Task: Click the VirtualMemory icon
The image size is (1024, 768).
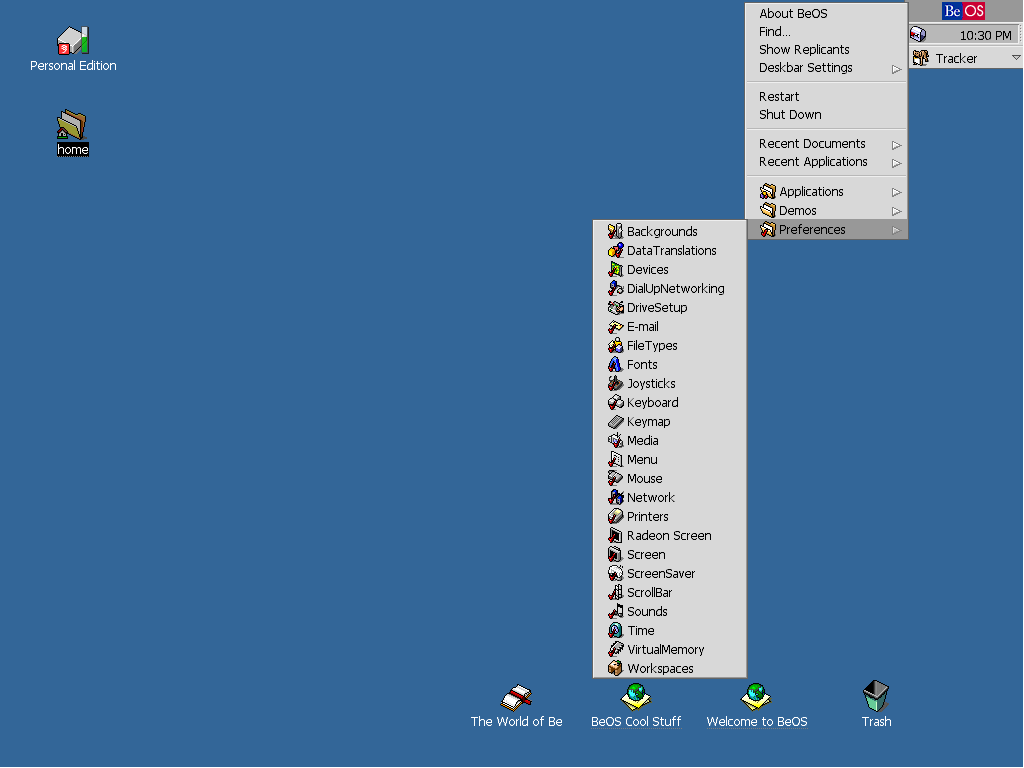Action: tap(615, 649)
